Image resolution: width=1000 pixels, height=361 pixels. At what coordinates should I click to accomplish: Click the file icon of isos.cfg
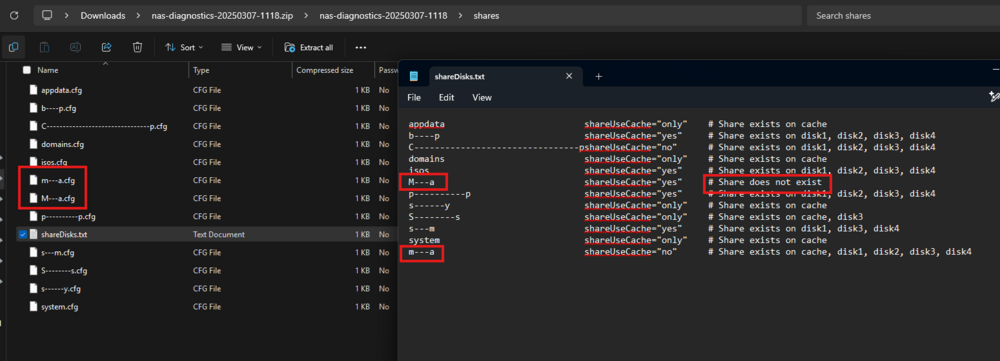pyautogui.click(x=33, y=162)
